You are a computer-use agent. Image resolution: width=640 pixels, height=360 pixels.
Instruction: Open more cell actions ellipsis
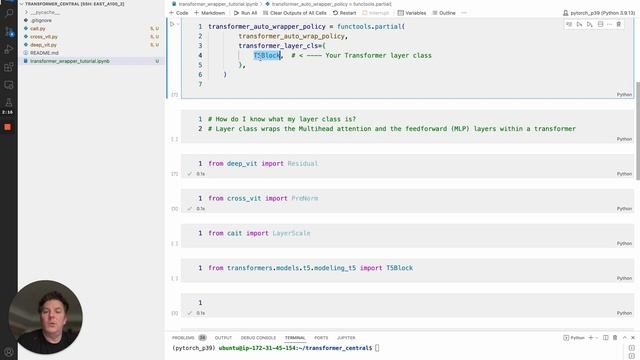609,24
